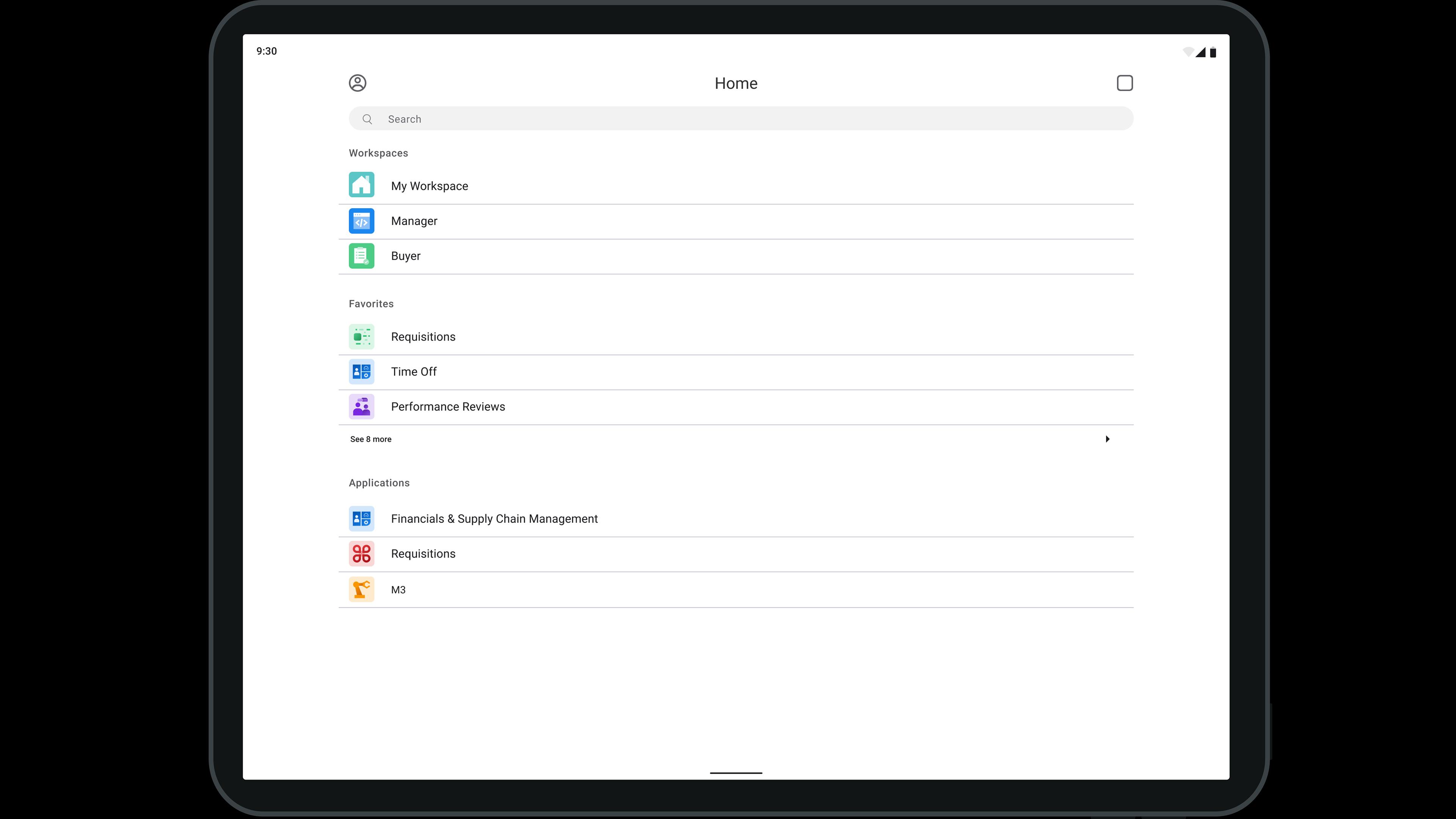Expand favorites using the arrow next to See 8 more

tap(1107, 439)
